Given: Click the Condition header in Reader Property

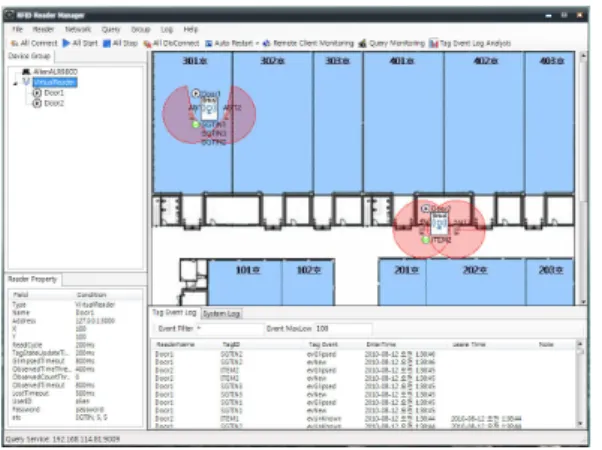Looking at the screenshot, I should click(91, 295).
